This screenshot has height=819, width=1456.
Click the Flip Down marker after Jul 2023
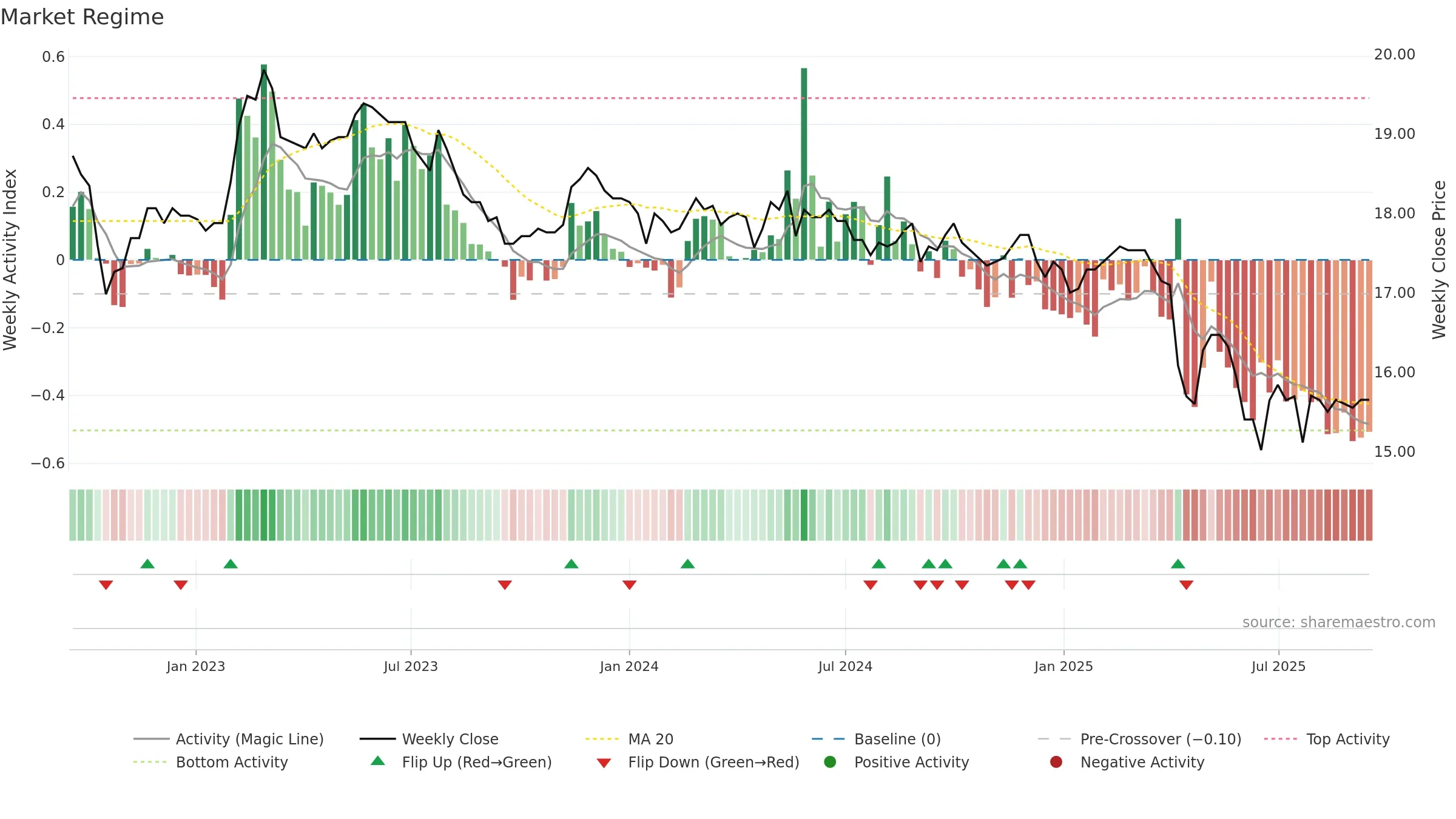505,585
